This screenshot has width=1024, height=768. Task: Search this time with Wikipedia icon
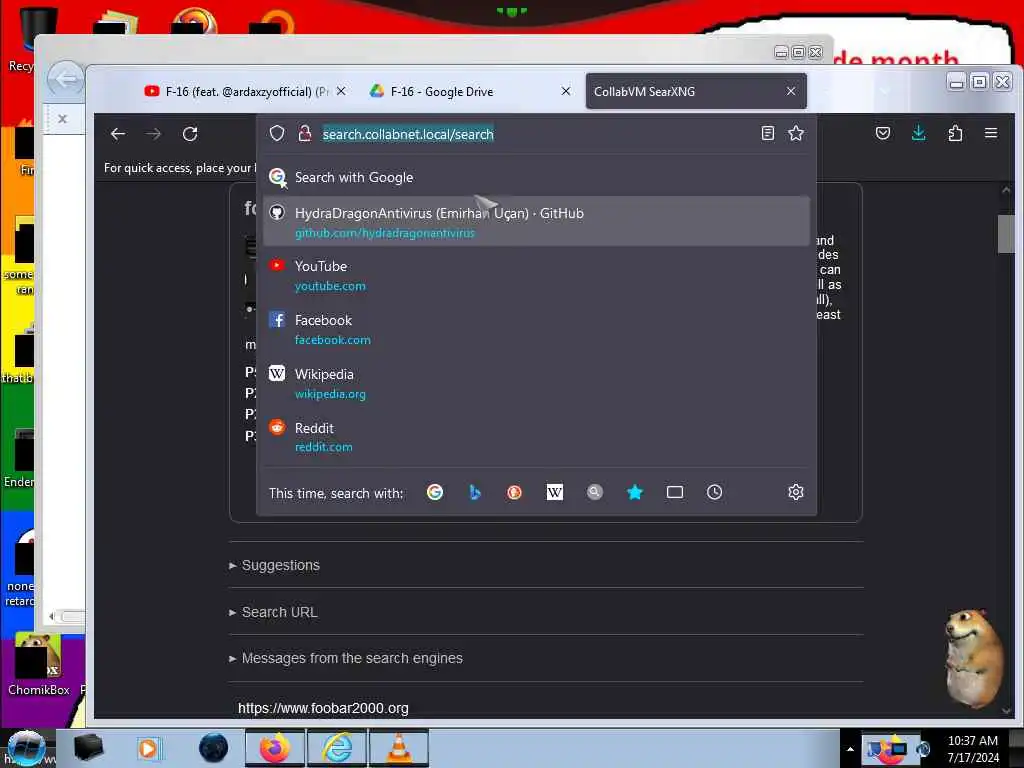coord(554,492)
